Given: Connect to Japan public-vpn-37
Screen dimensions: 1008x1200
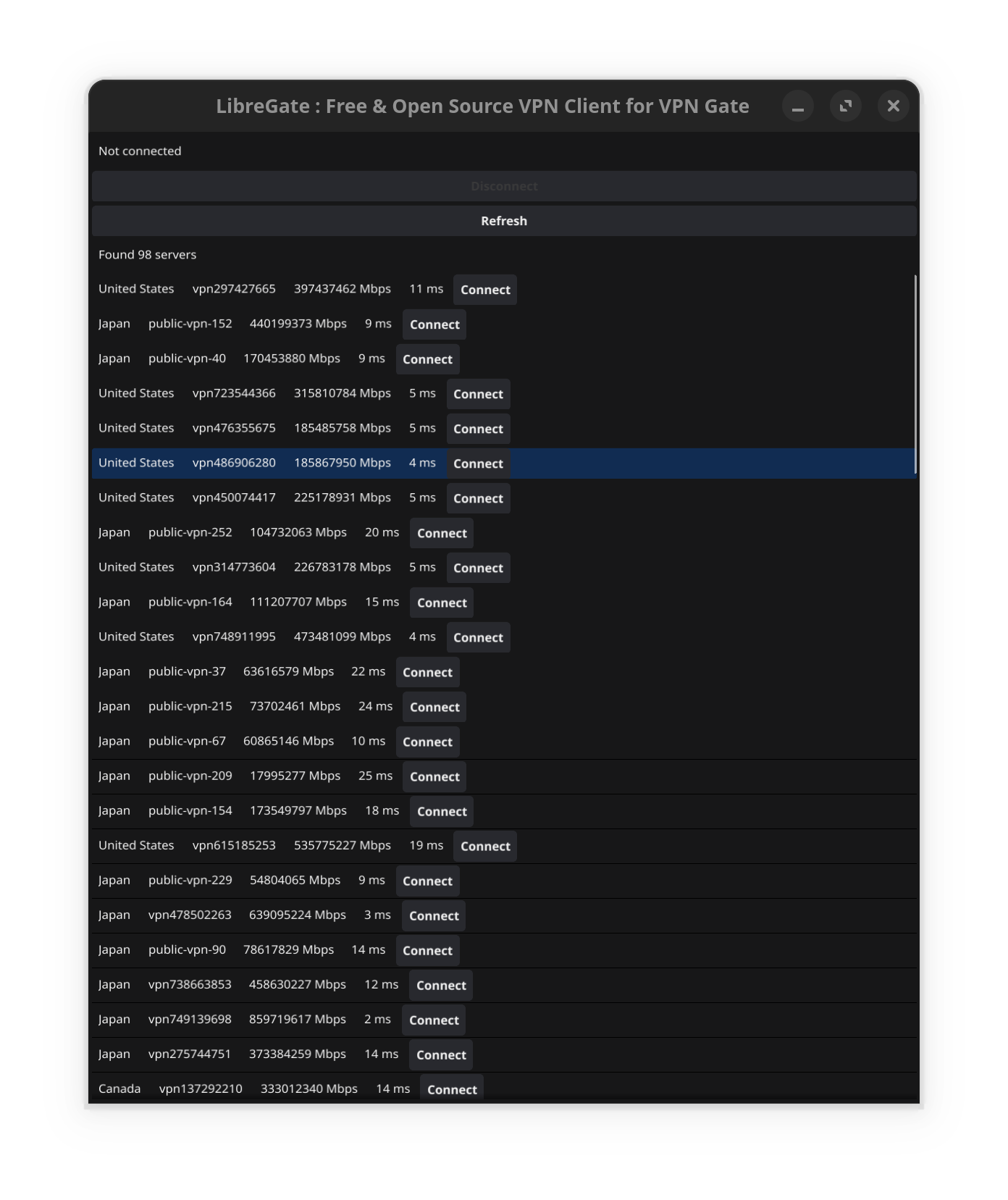Looking at the screenshot, I should point(427,672).
